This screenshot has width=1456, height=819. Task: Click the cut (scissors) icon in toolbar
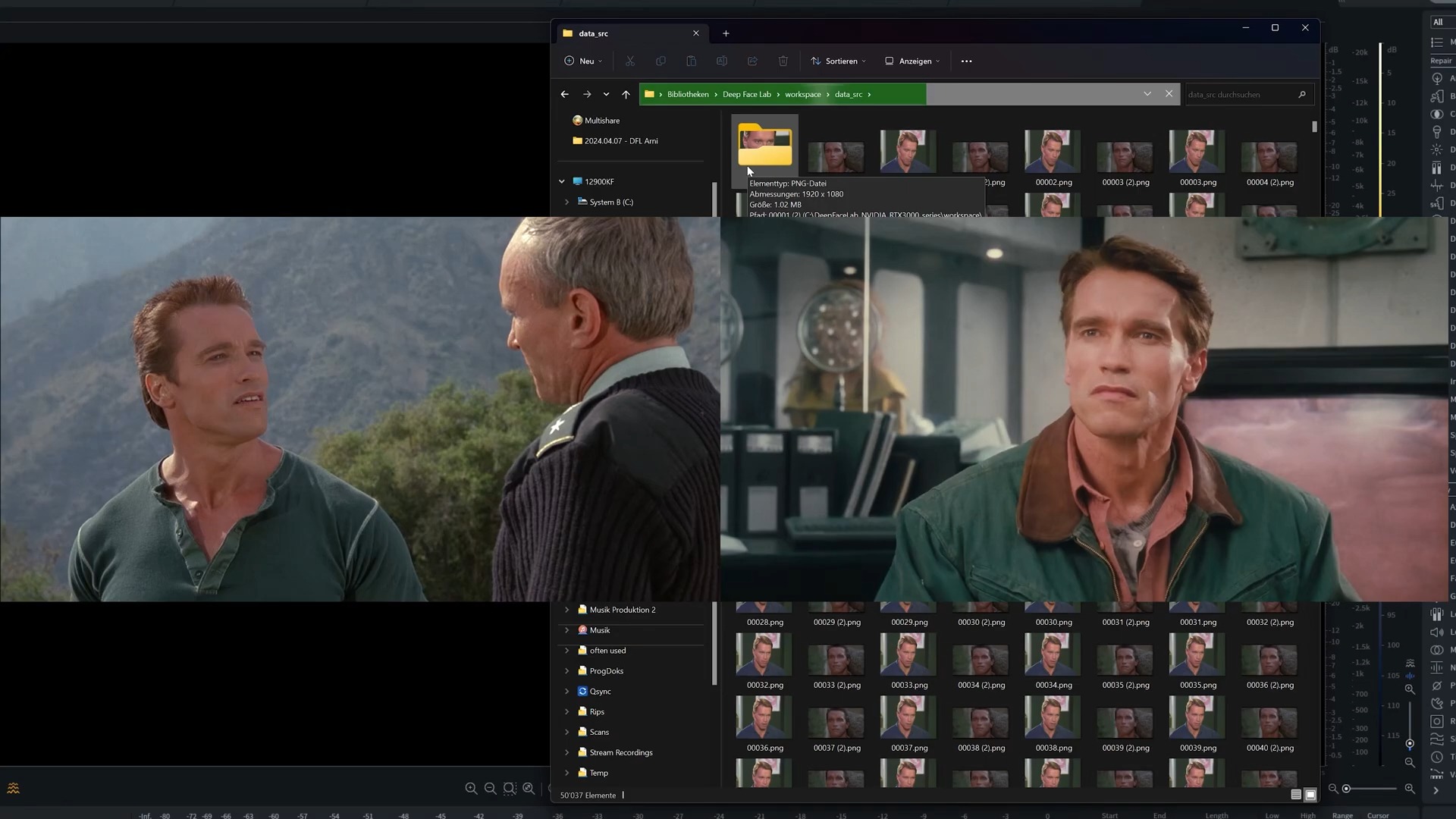coord(629,61)
